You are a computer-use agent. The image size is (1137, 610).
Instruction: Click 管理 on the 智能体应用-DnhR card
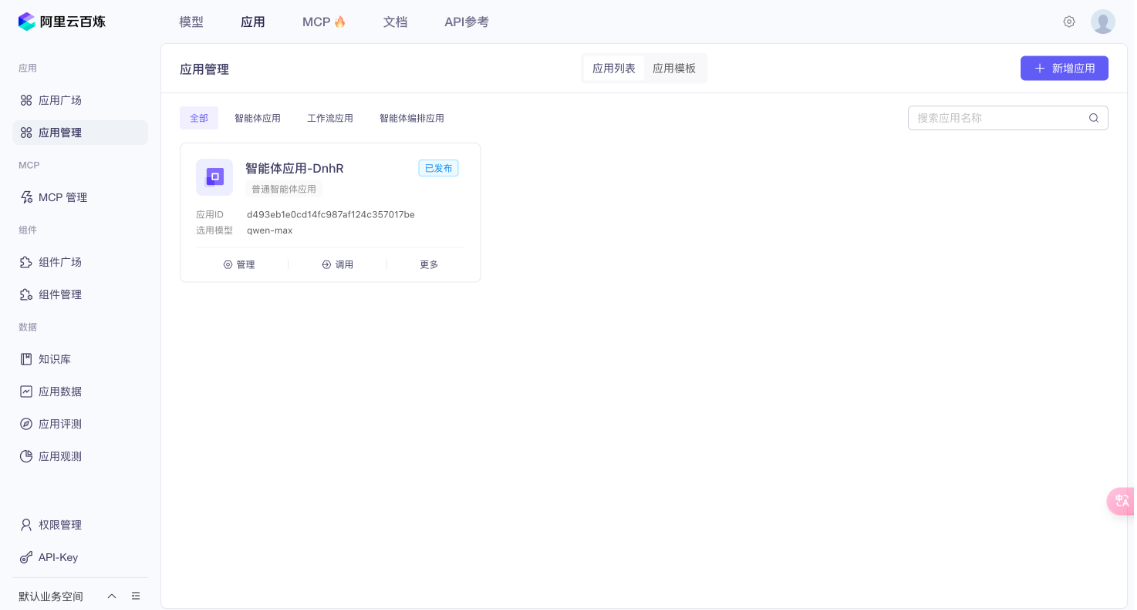239,265
